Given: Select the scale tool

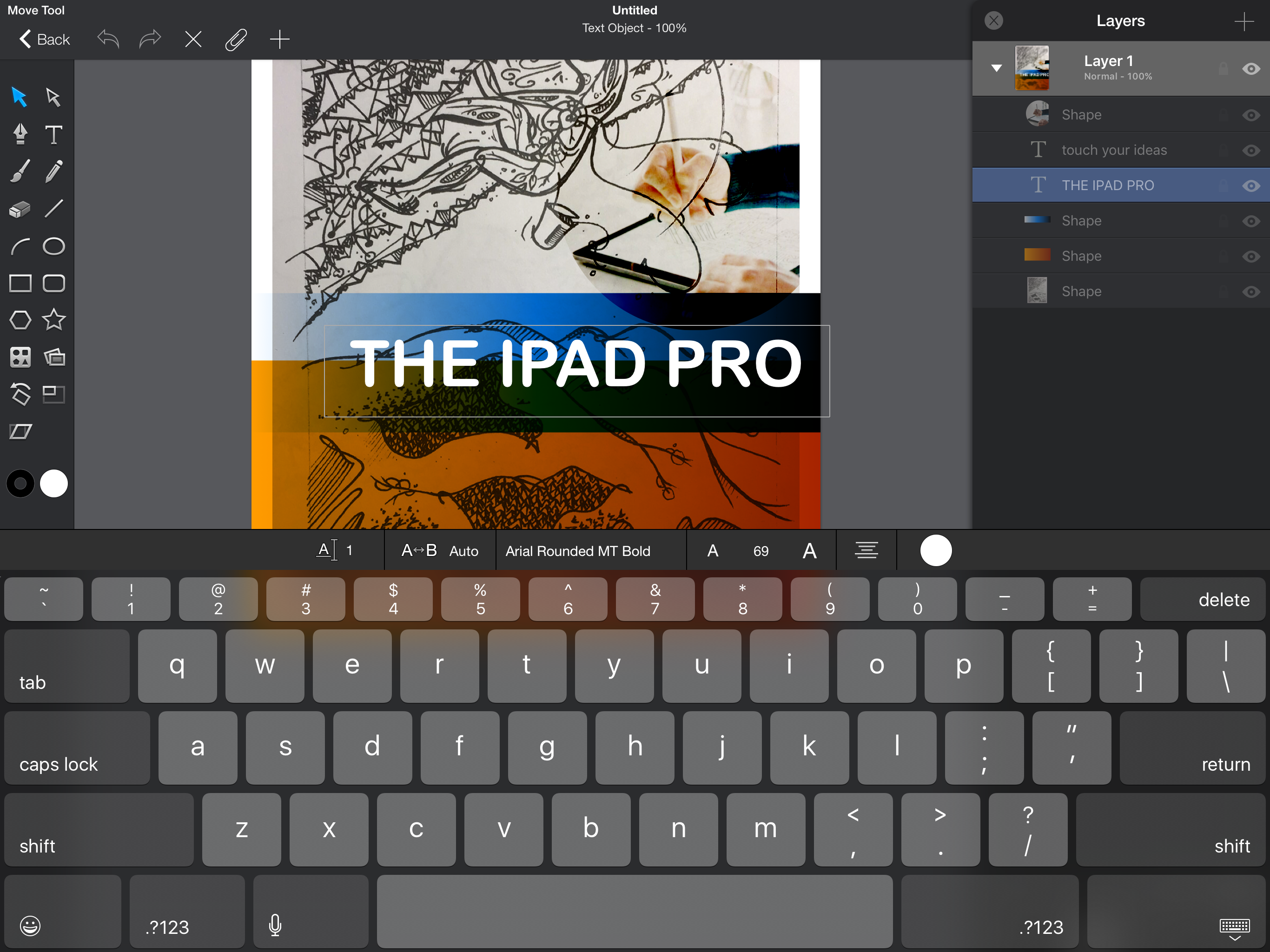Looking at the screenshot, I should click(x=54, y=394).
